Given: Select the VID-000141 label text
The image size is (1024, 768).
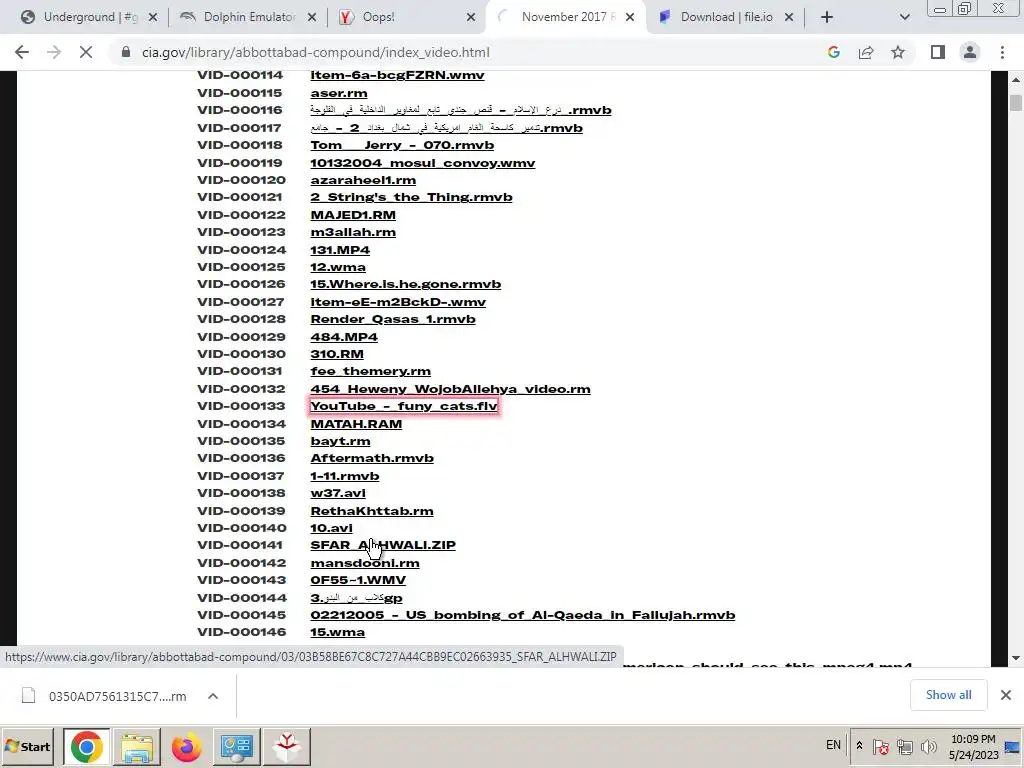Looking at the screenshot, I should 240,545.
